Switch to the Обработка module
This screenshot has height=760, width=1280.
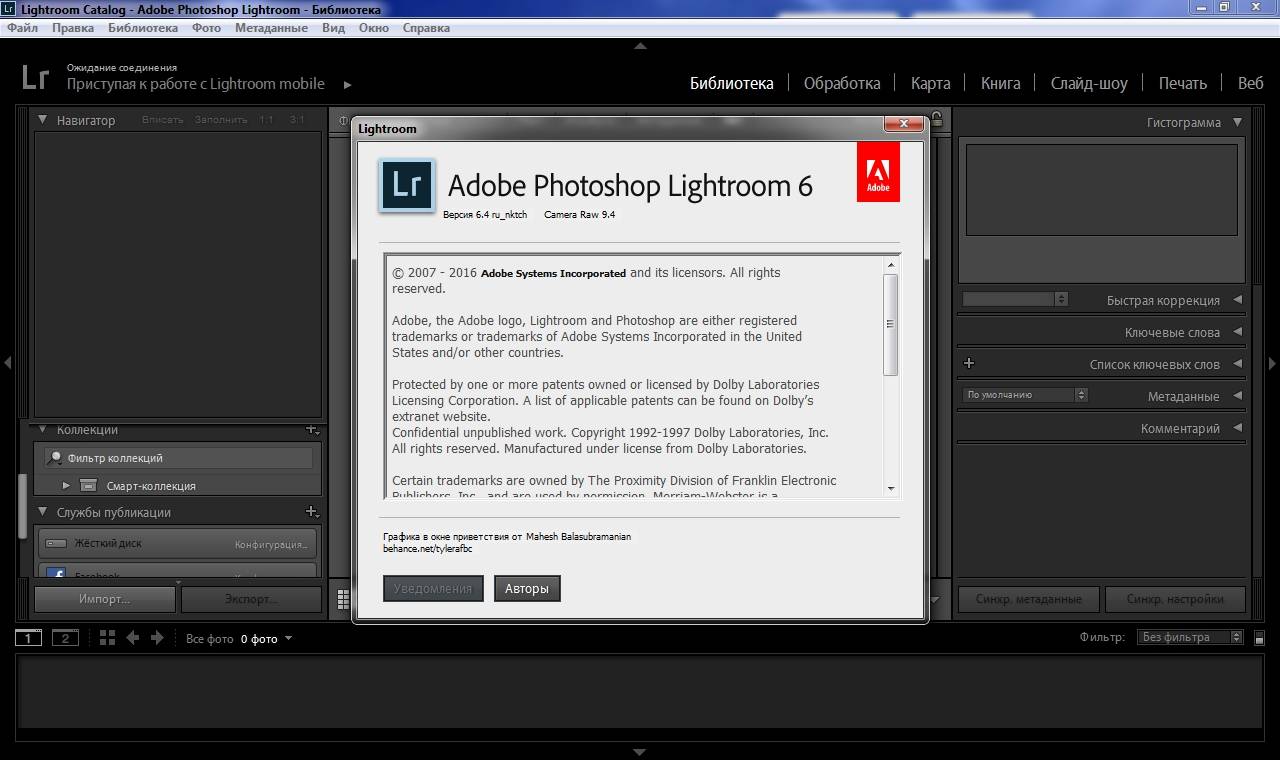point(842,83)
